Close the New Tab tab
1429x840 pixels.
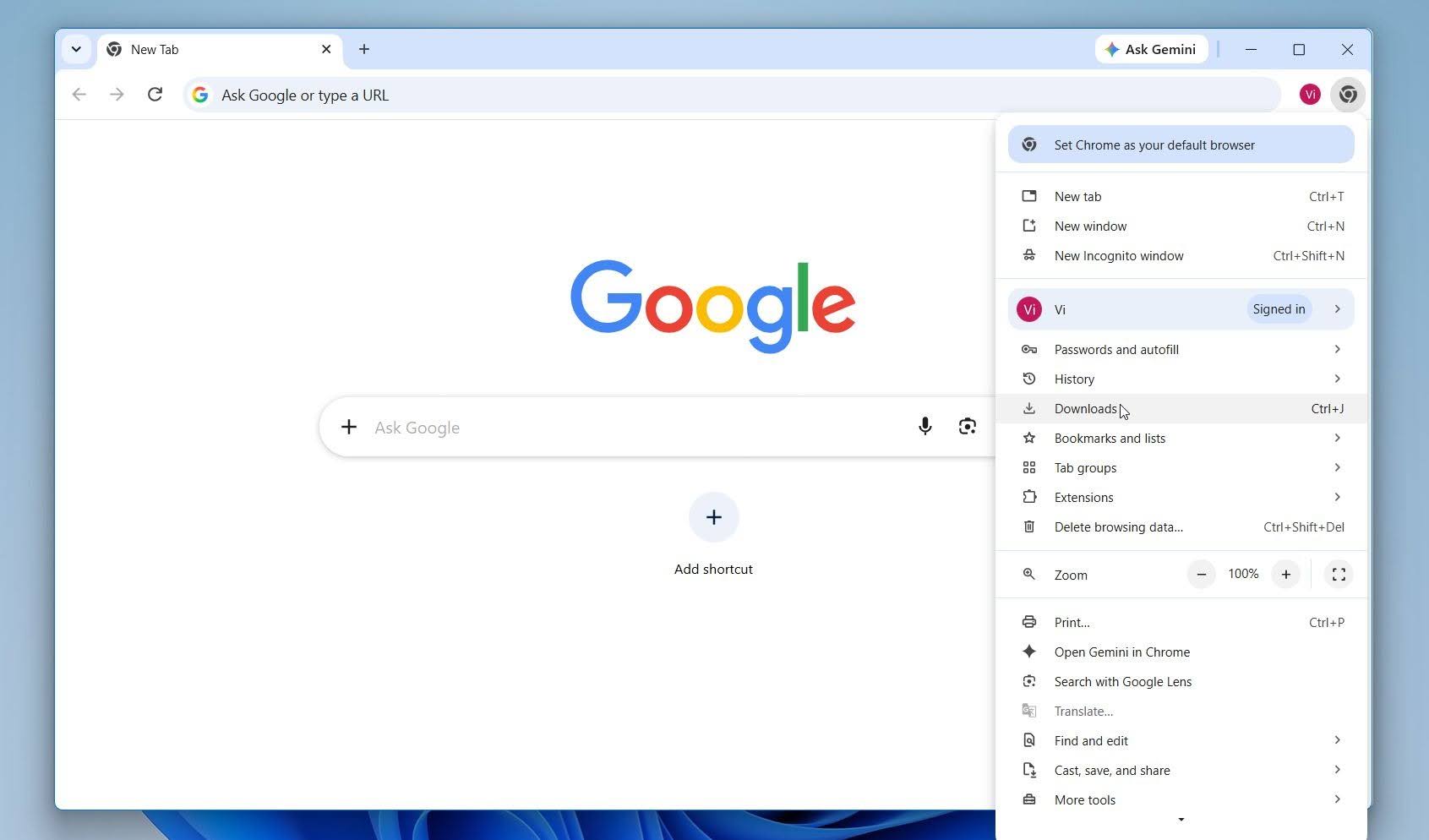[326, 49]
